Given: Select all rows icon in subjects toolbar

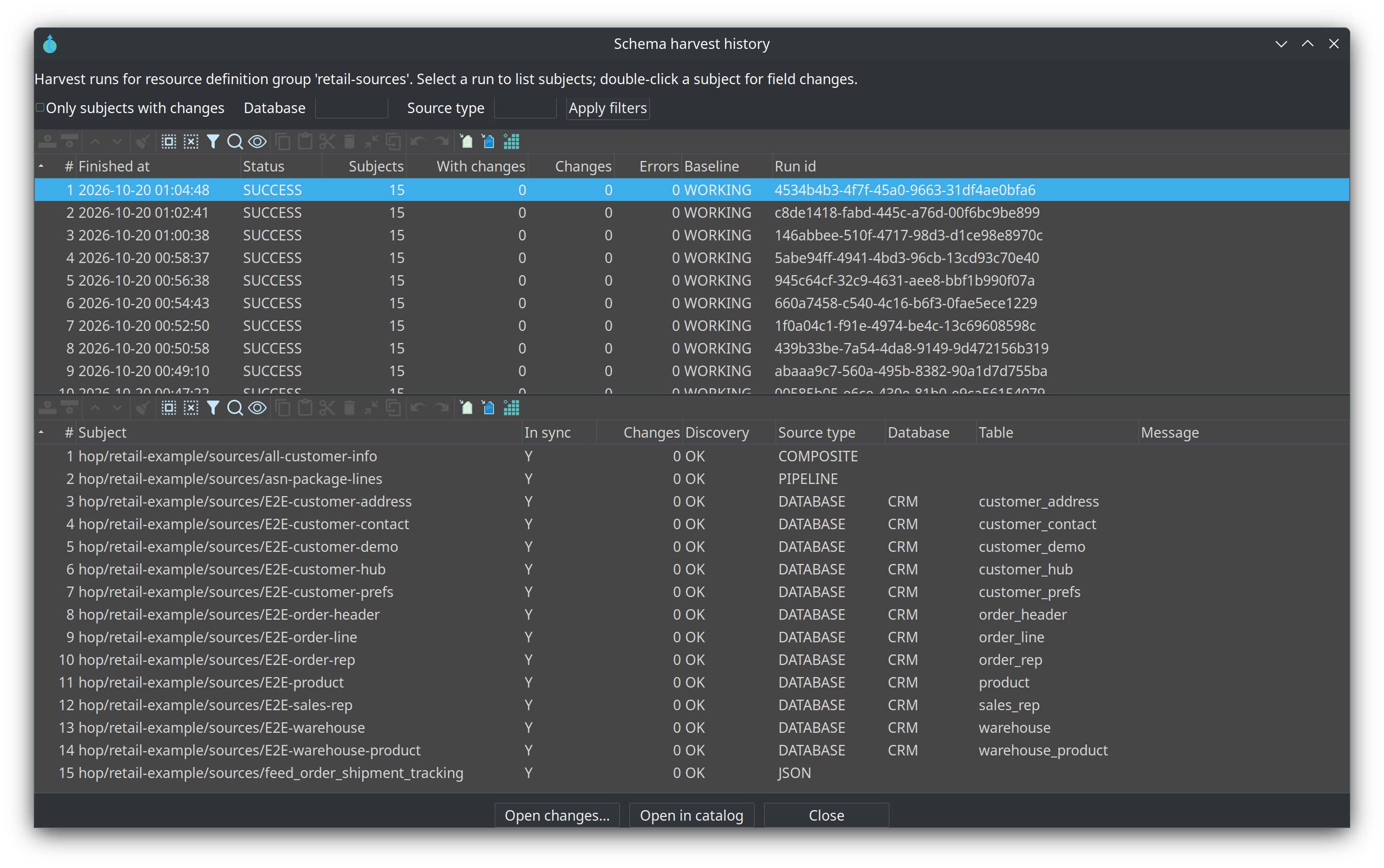Looking at the screenshot, I should 168,408.
